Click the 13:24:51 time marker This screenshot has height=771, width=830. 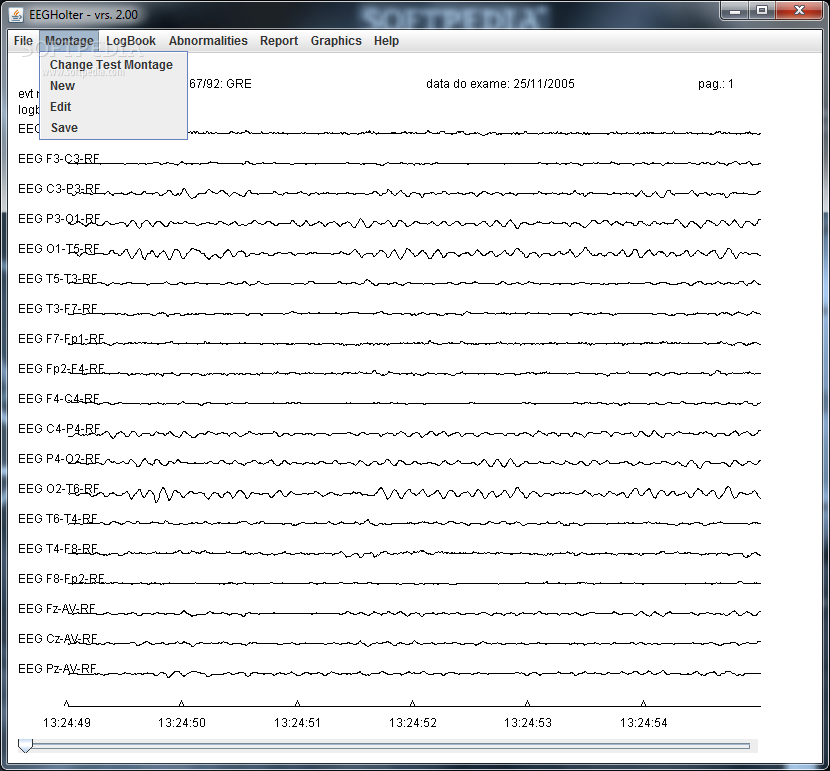click(x=297, y=722)
